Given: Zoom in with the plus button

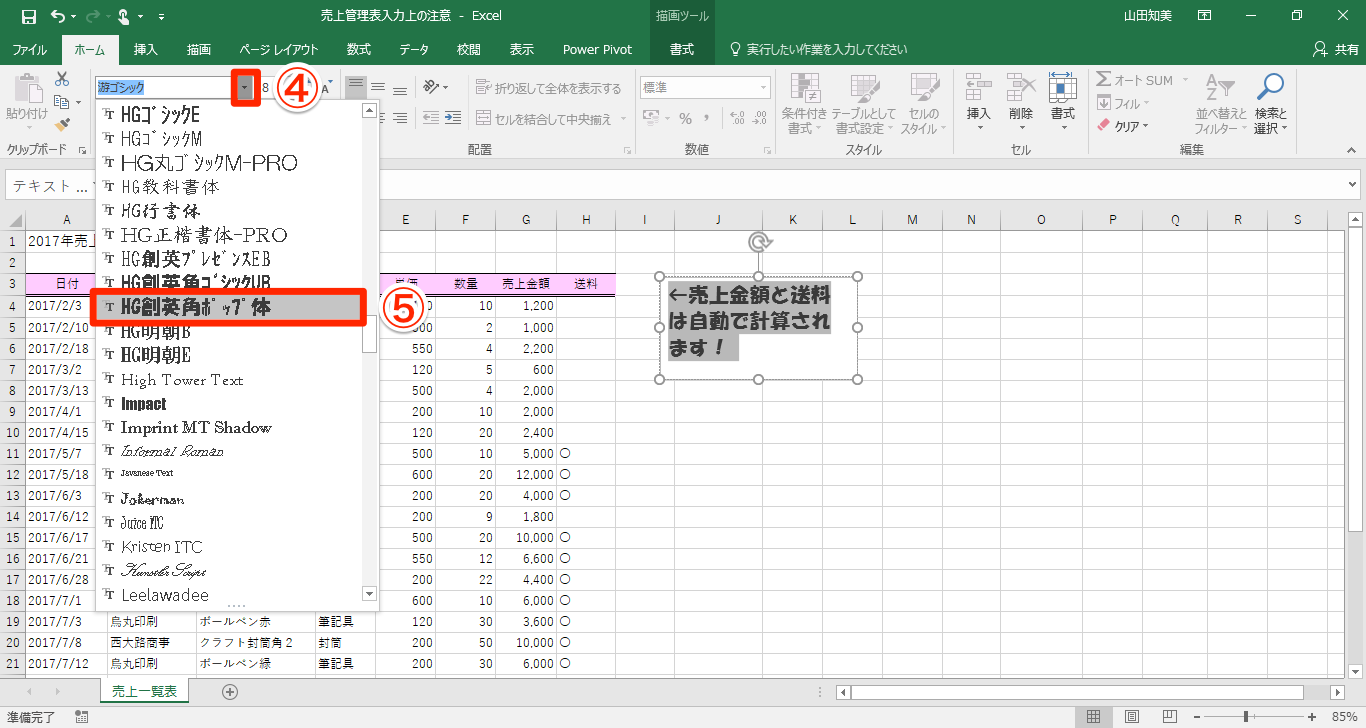Looking at the screenshot, I should 1311,717.
